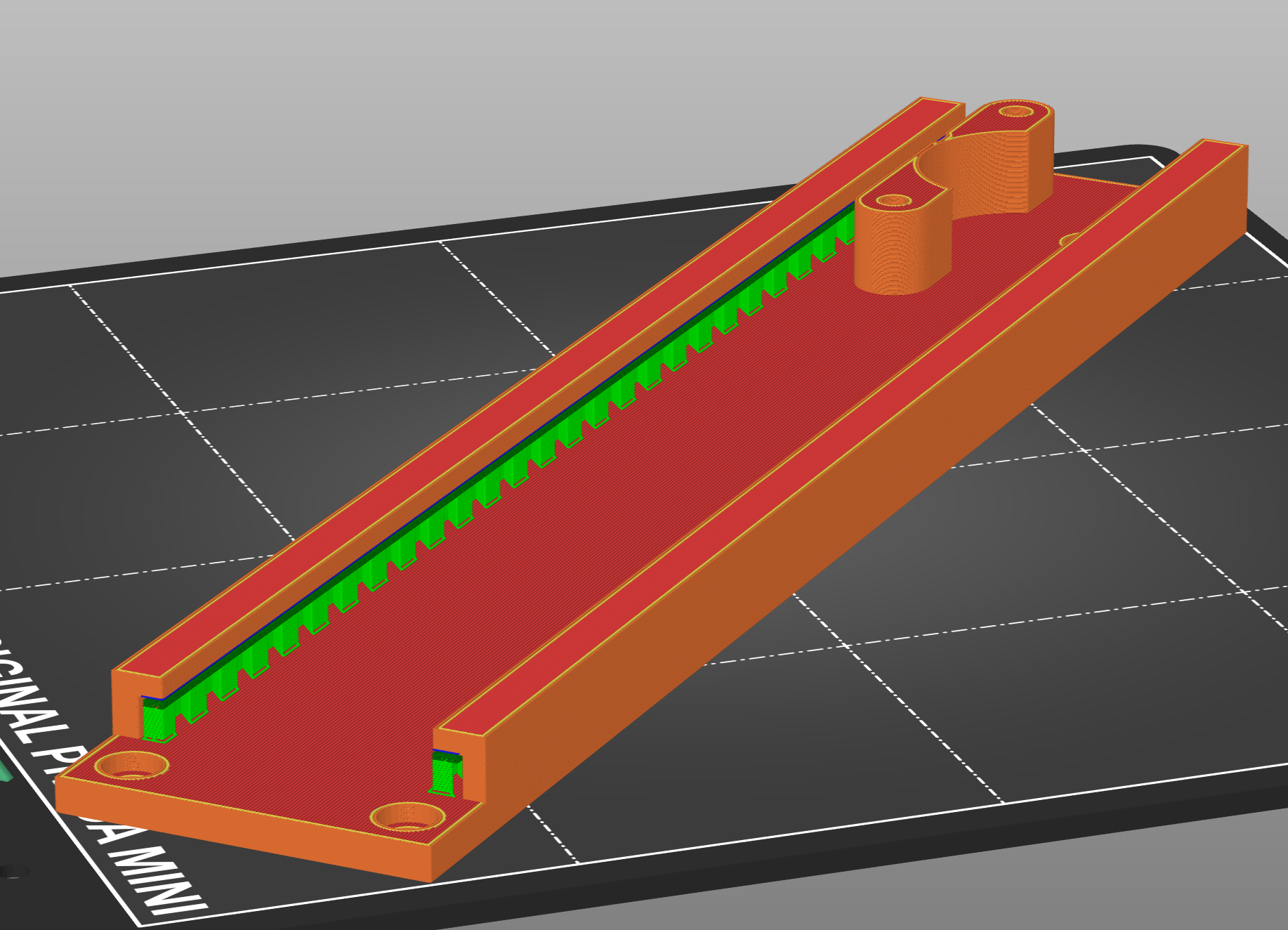Click the front-left countersunk screw hole

pos(131,766)
